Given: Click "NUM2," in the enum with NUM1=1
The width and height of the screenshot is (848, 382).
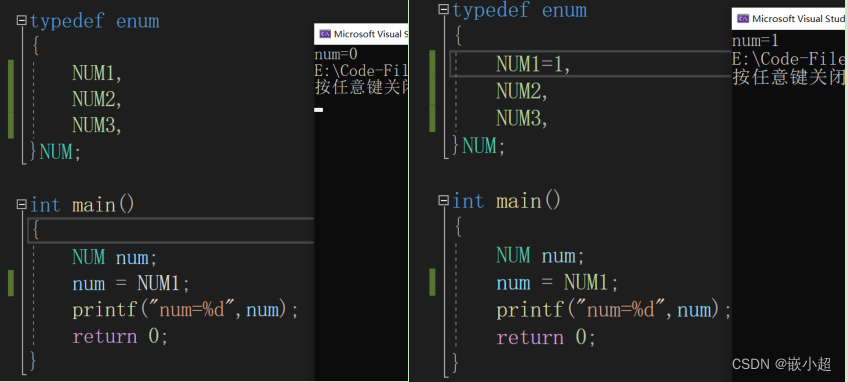Looking at the screenshot, I should (522, 92).
